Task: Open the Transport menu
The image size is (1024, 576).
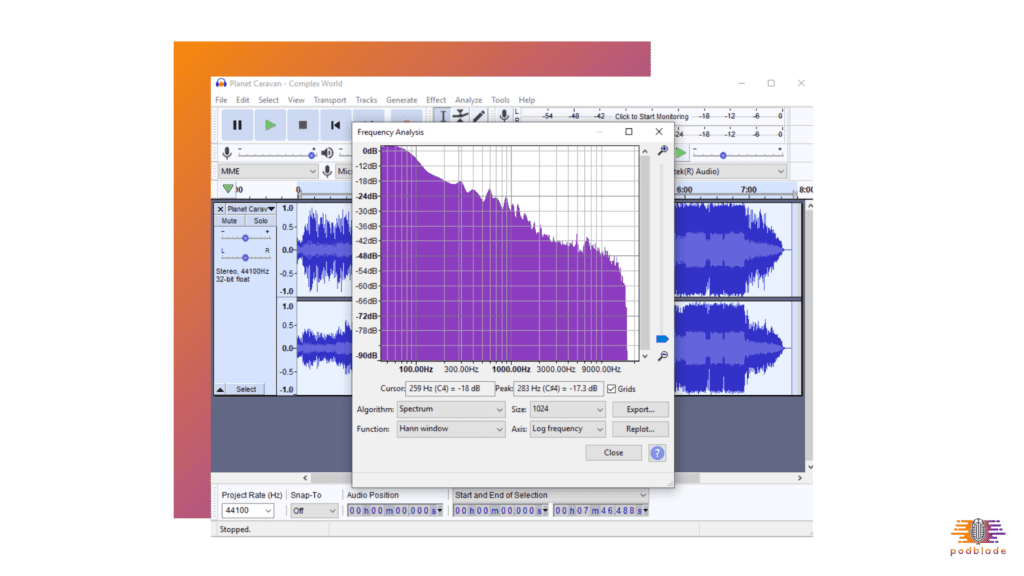Action: 330,100
